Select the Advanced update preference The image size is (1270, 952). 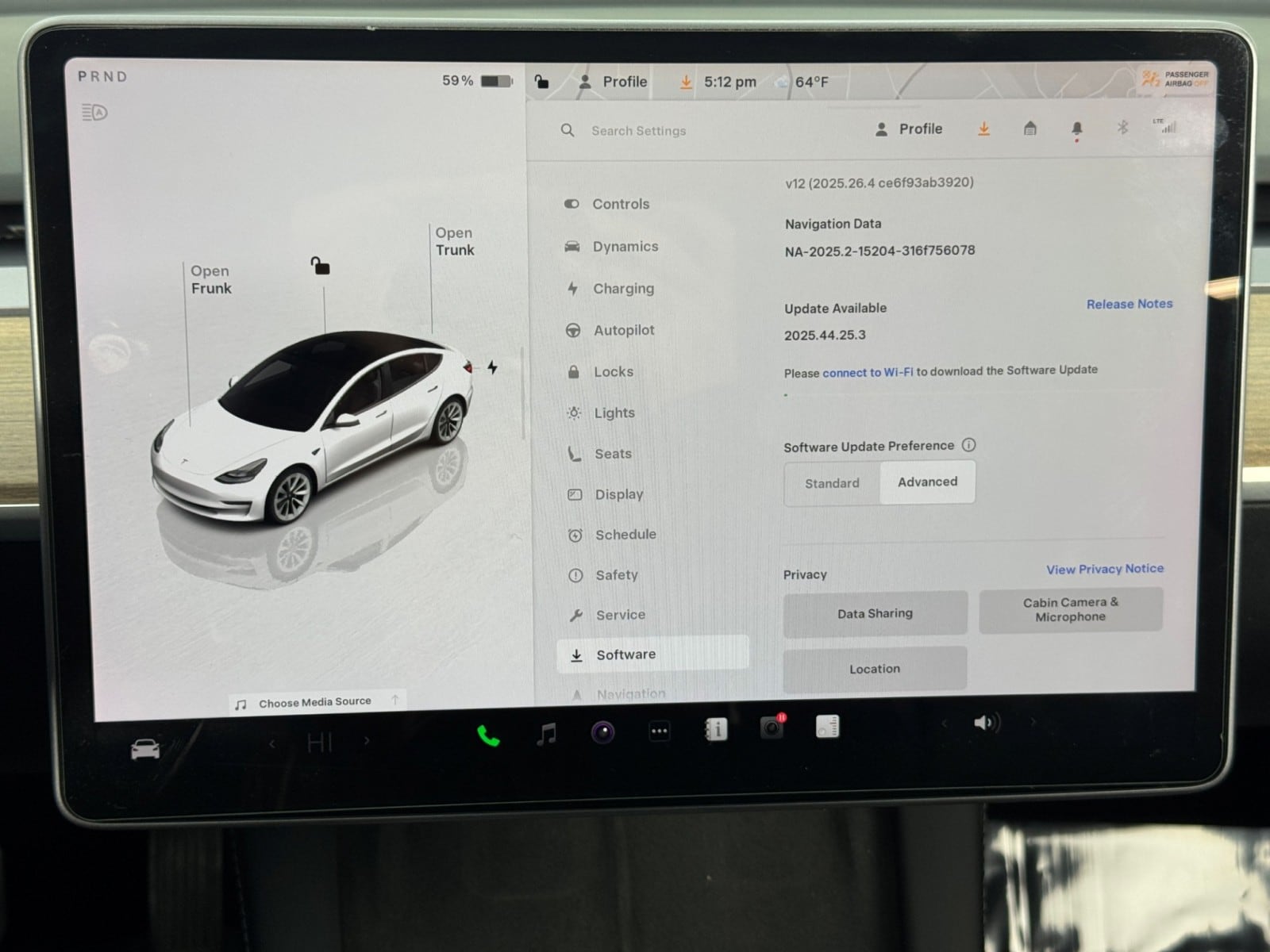(927, 482)
